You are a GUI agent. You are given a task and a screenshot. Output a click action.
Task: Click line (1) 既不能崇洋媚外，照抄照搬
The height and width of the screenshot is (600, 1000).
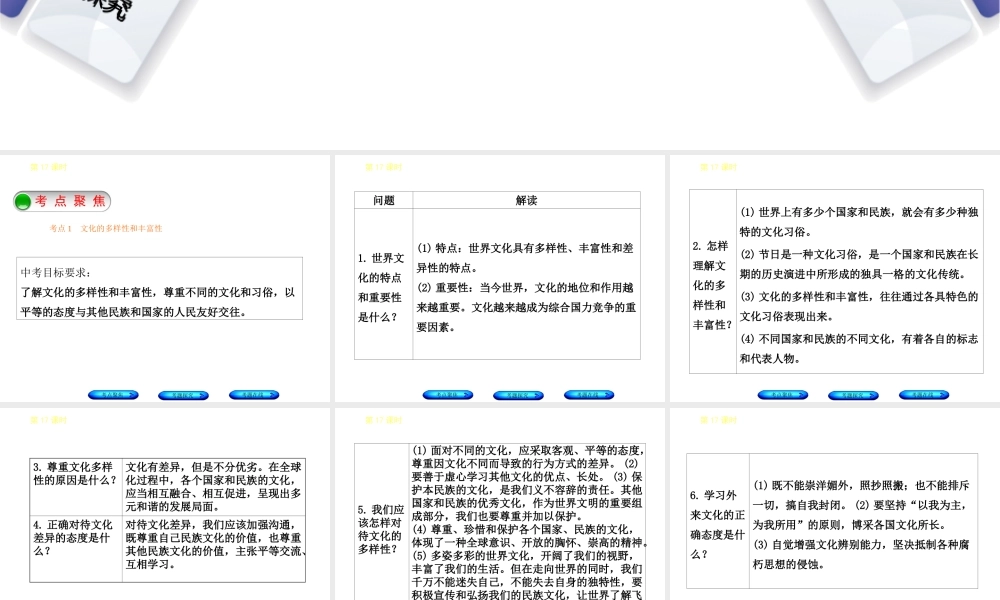[x=861, y=495]
